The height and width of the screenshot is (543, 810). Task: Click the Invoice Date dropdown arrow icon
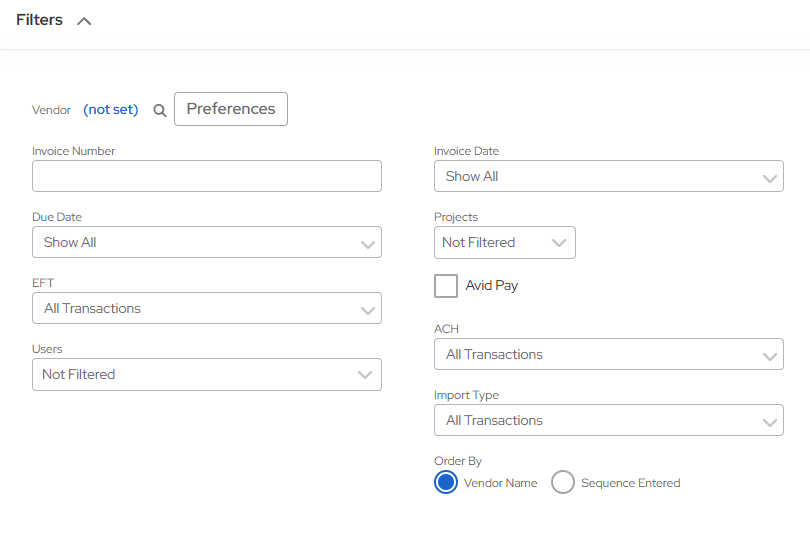tap(769, 178)
